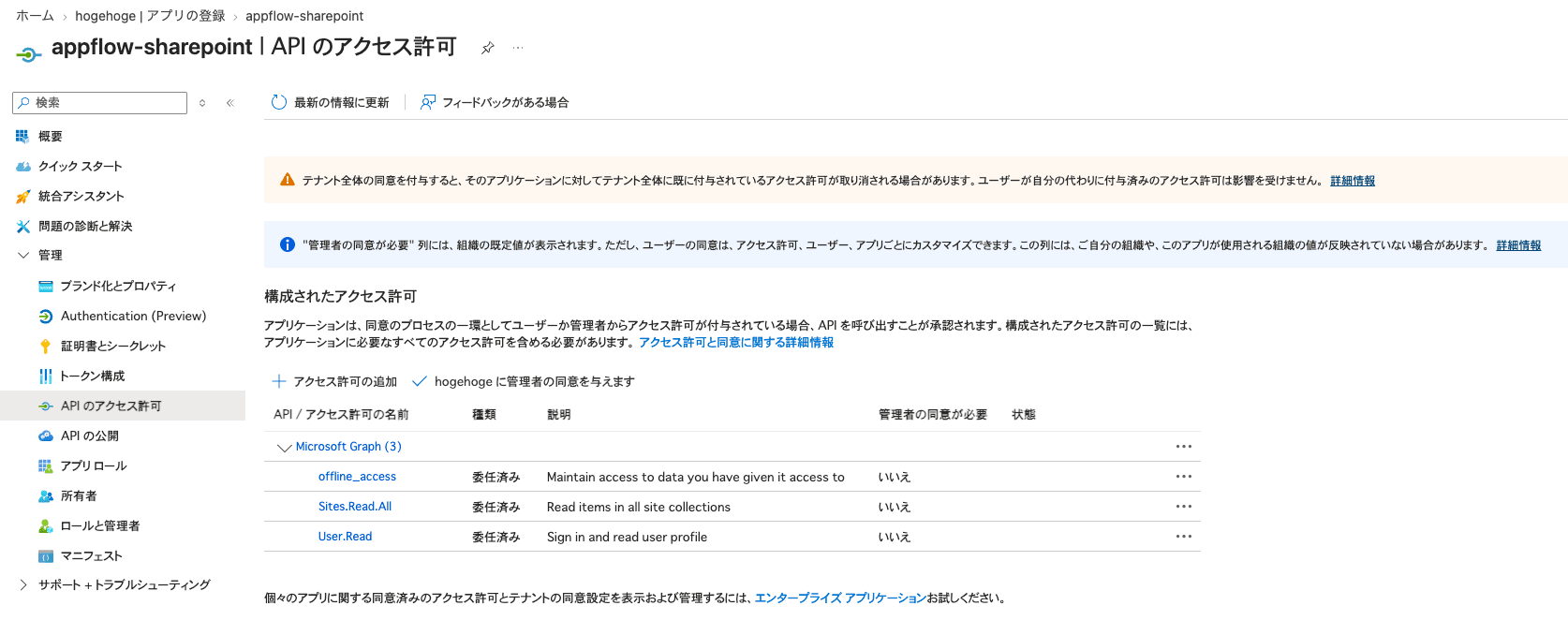Collapse the Microsoft Graph (3) group
Viewport: 1568px width, 635px height.
pyautogui.click(x=285, y=448)
